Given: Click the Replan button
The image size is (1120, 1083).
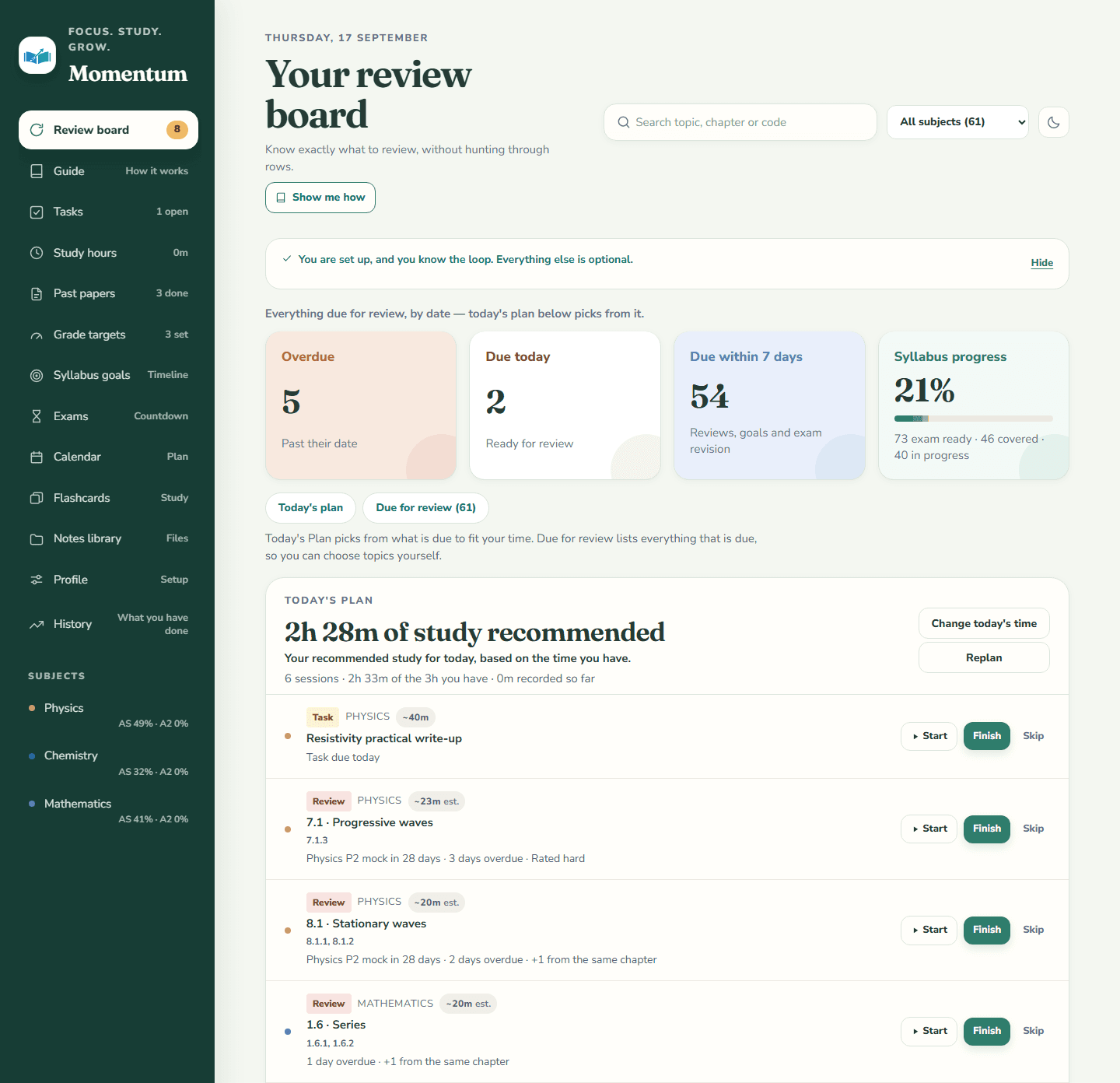Looking at the screenshot, I should point(984,657).
